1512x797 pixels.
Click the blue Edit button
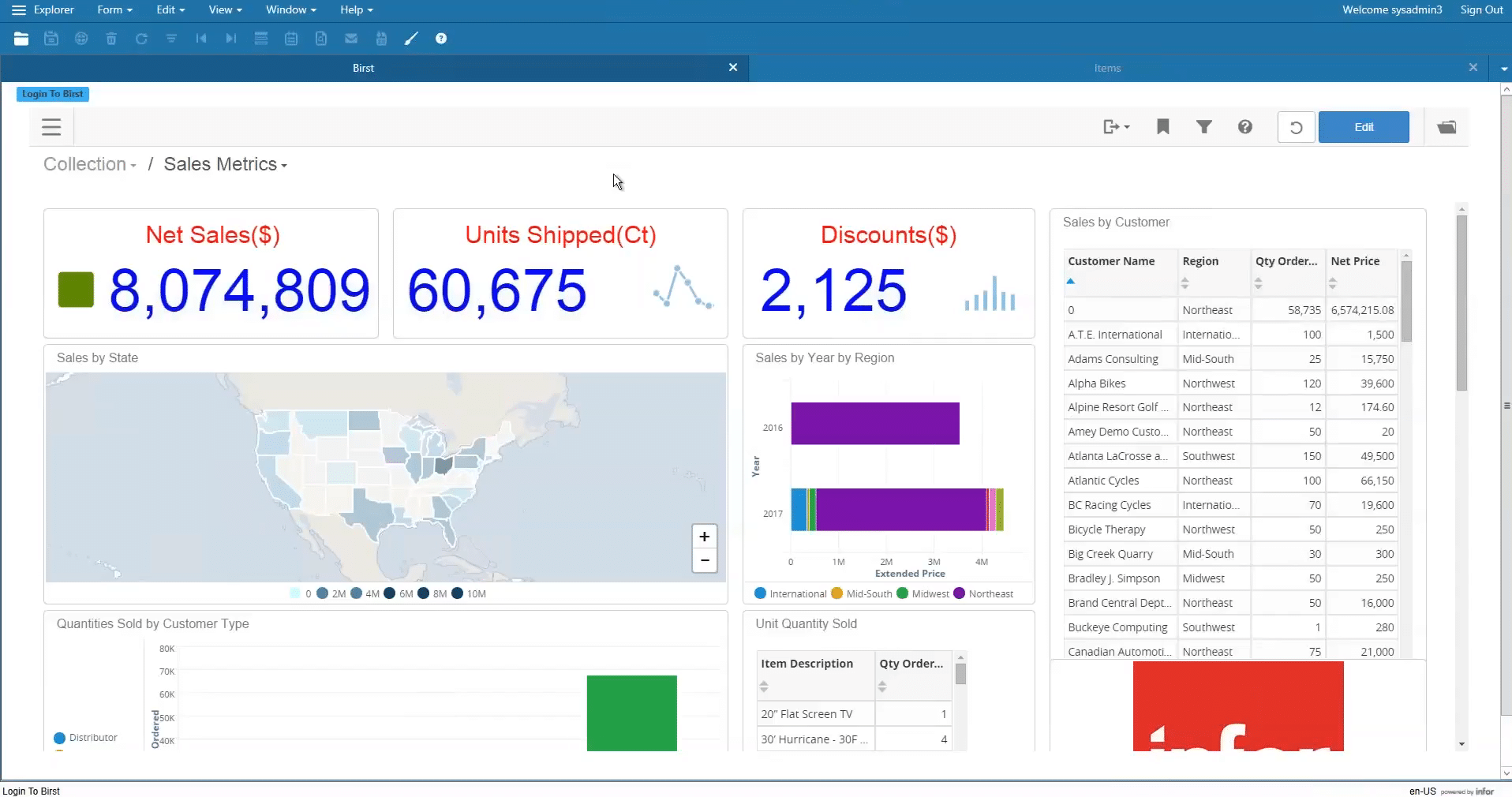pos(1363,127)
